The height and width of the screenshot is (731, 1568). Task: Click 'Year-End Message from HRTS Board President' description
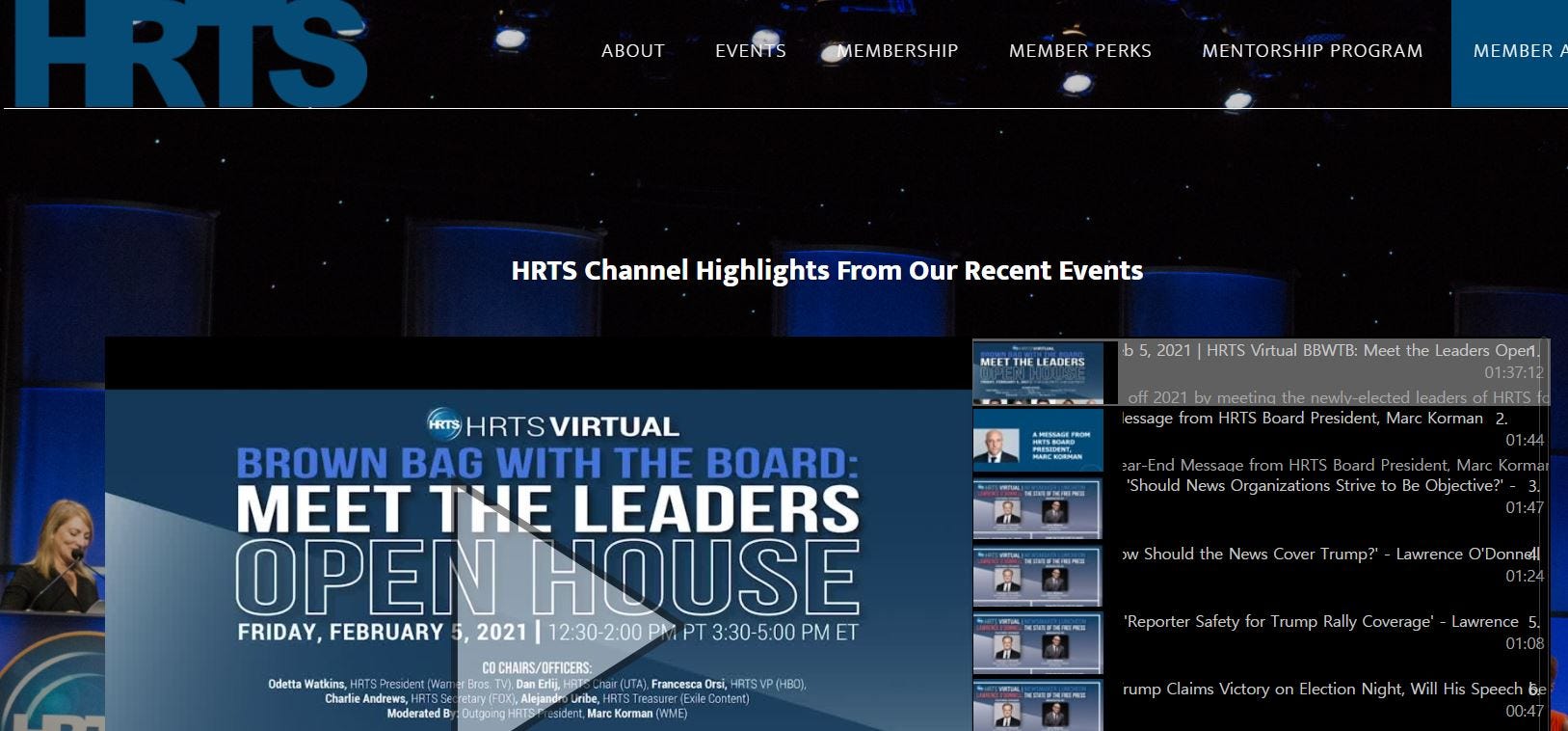[x=1335, y=465]
